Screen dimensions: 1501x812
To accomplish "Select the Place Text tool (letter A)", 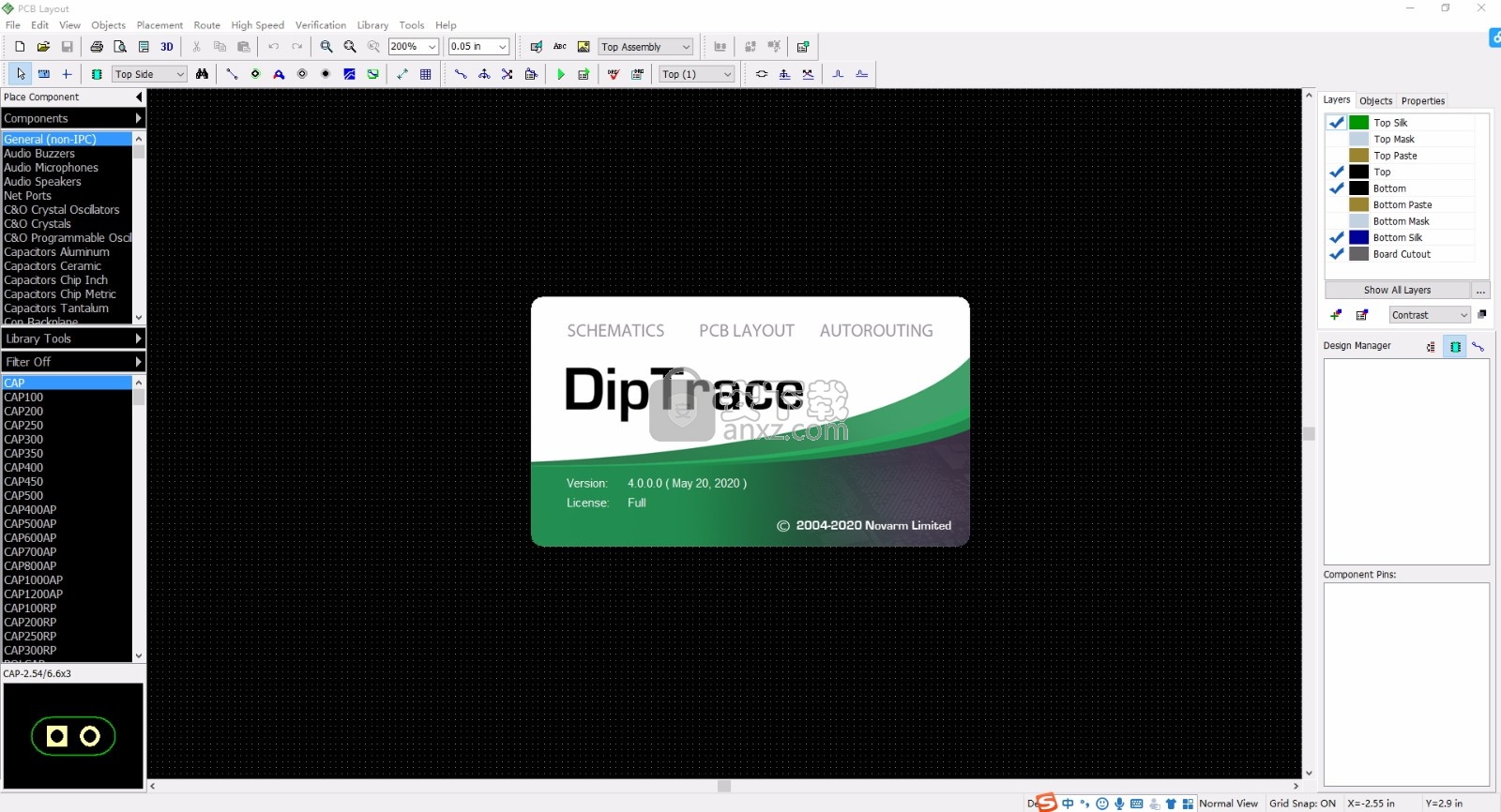I will (279, 74).
